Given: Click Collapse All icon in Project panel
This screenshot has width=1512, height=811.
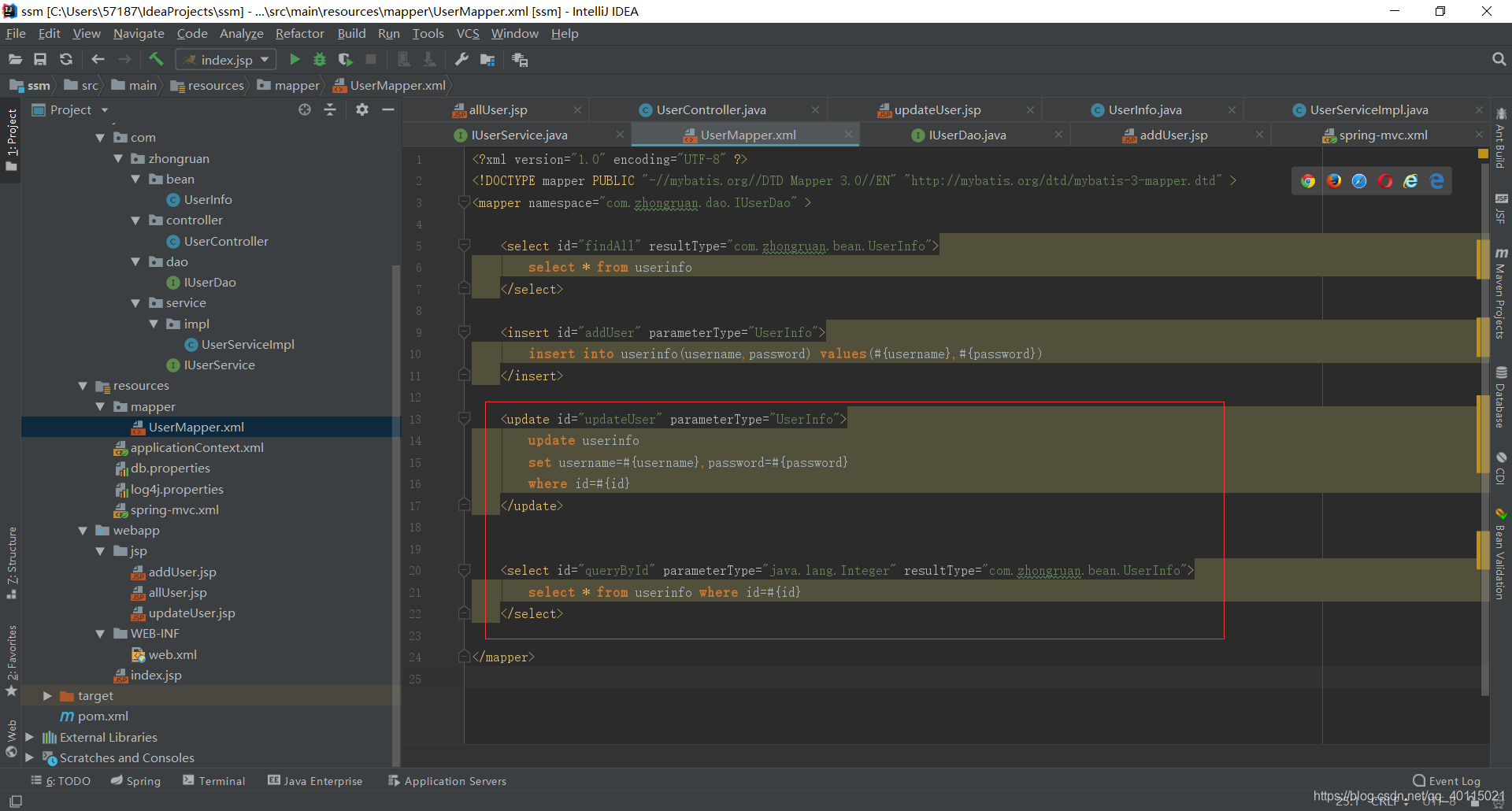Looking at the screenshot, I should pos(330,109).
